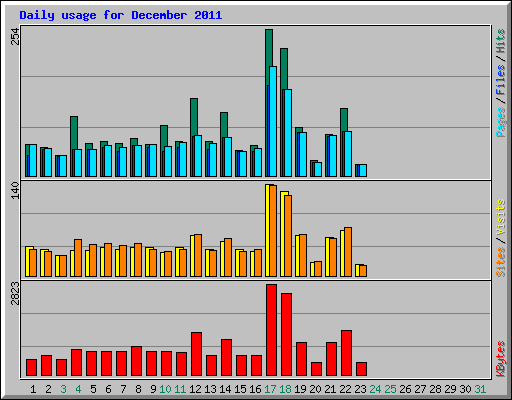Select day 8 on the x-axis
The image size is (512, 400).
pyautogui.click(x=138, y=389)
